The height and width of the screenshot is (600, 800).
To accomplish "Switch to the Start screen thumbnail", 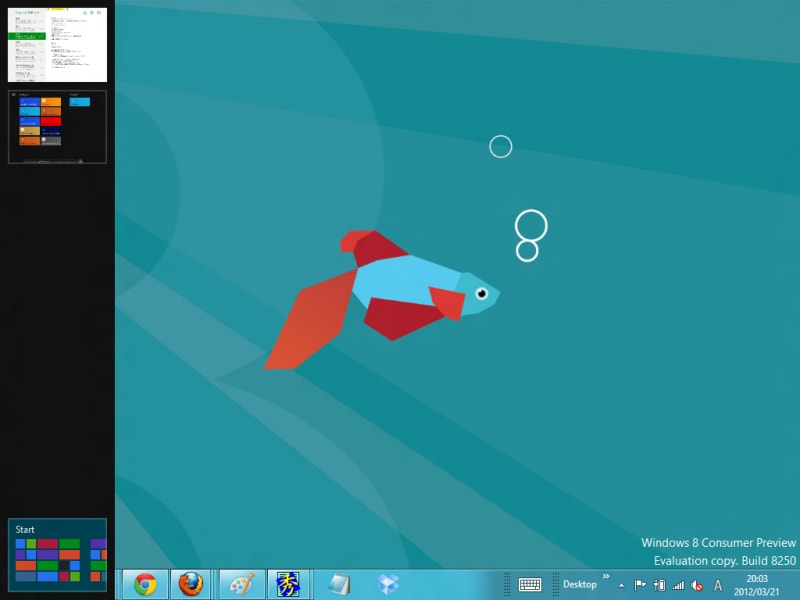I will tap(57, 555).
